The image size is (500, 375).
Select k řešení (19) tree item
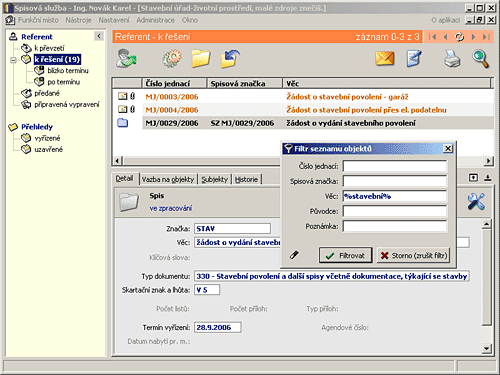[x=57, y=59]
